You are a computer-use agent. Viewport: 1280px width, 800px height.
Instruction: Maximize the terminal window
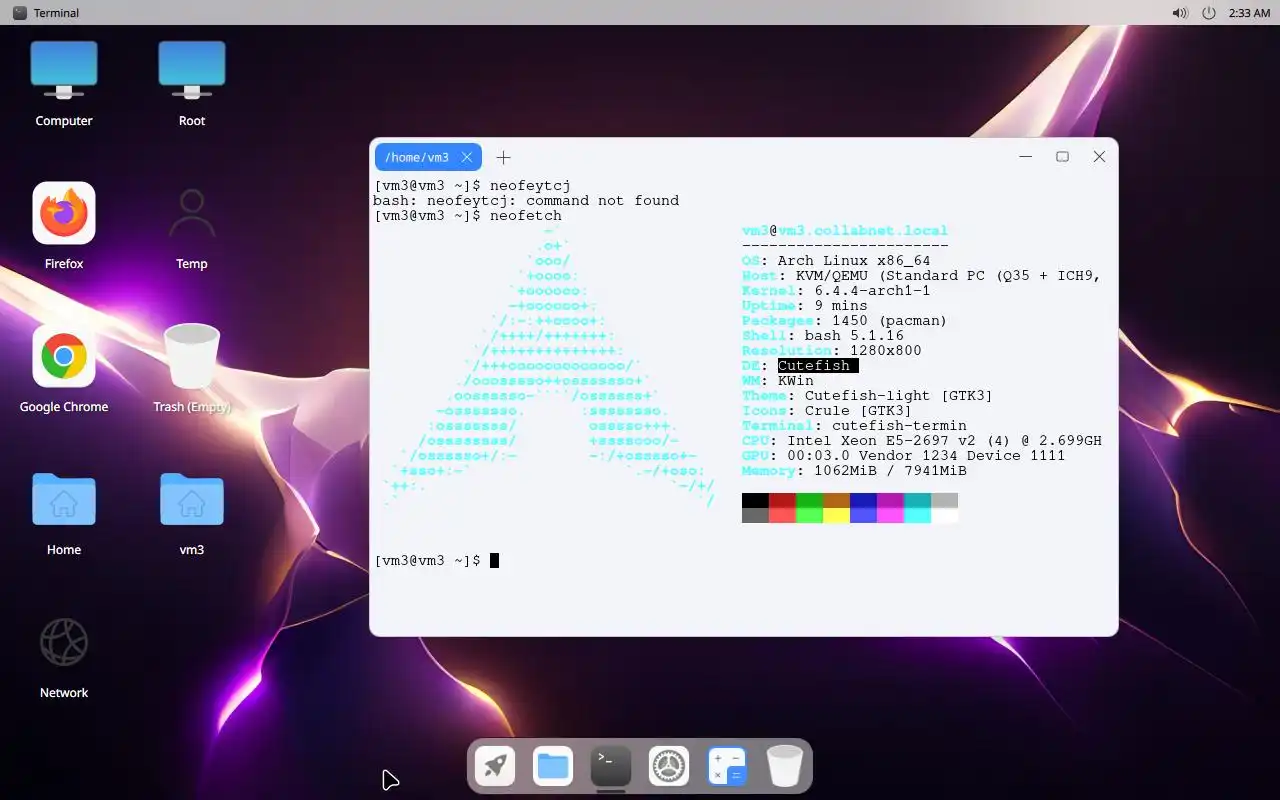click(x=1063, y=157)
